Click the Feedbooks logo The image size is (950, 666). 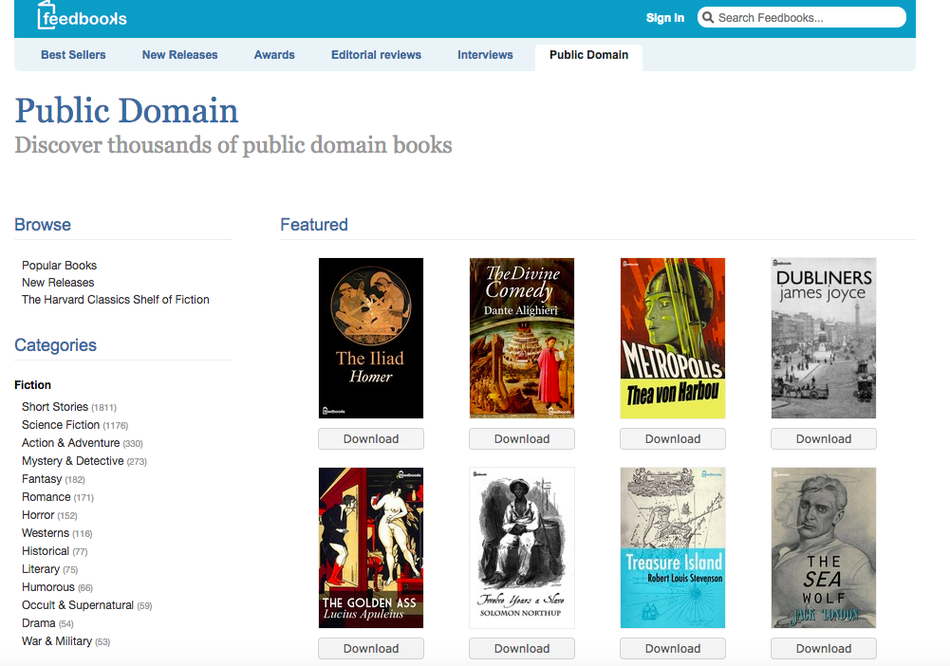coord(82,16)
